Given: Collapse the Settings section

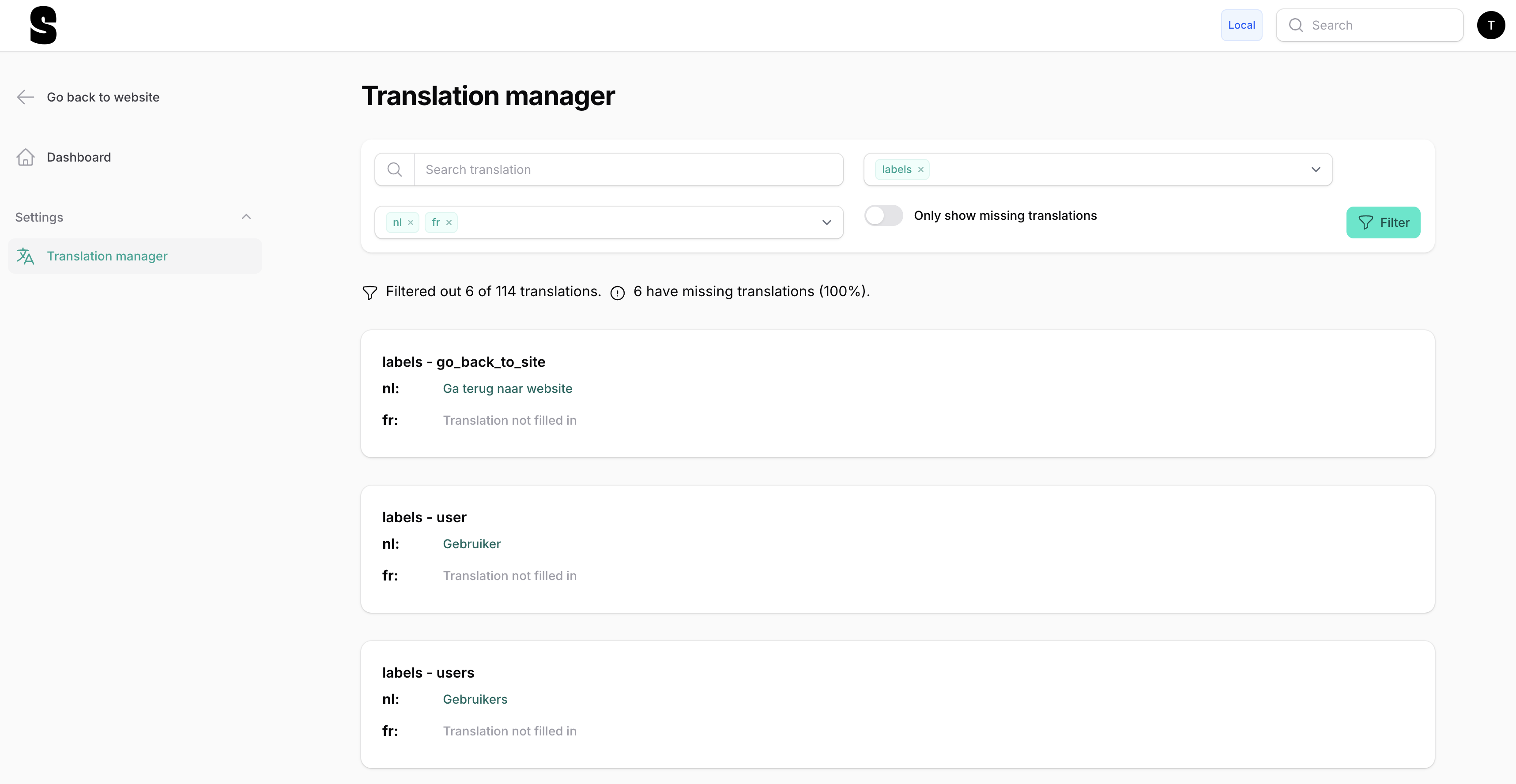Looking at the screenshot, I should click(246, 217).
